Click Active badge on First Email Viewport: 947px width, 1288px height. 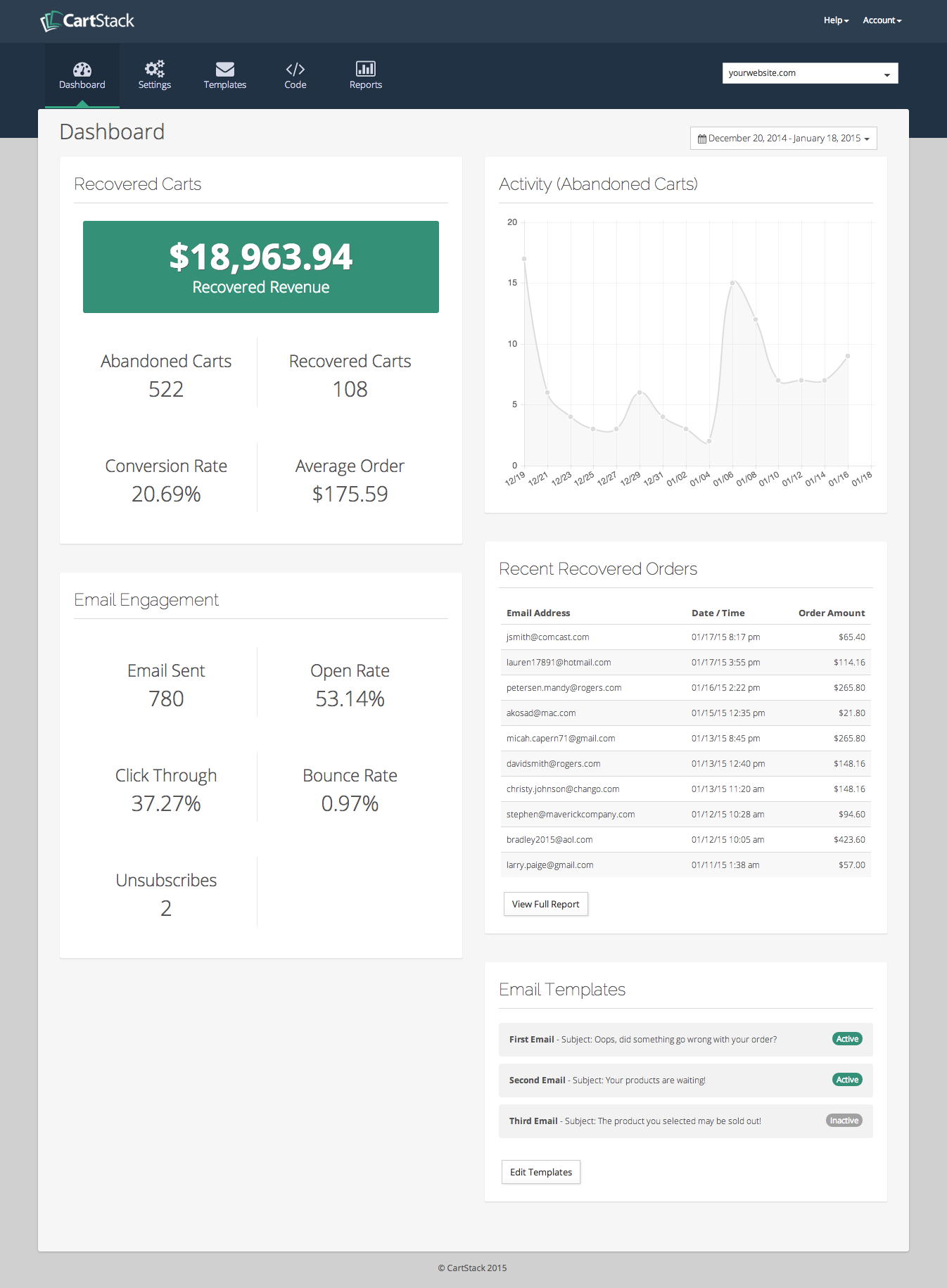point(847,1039)
